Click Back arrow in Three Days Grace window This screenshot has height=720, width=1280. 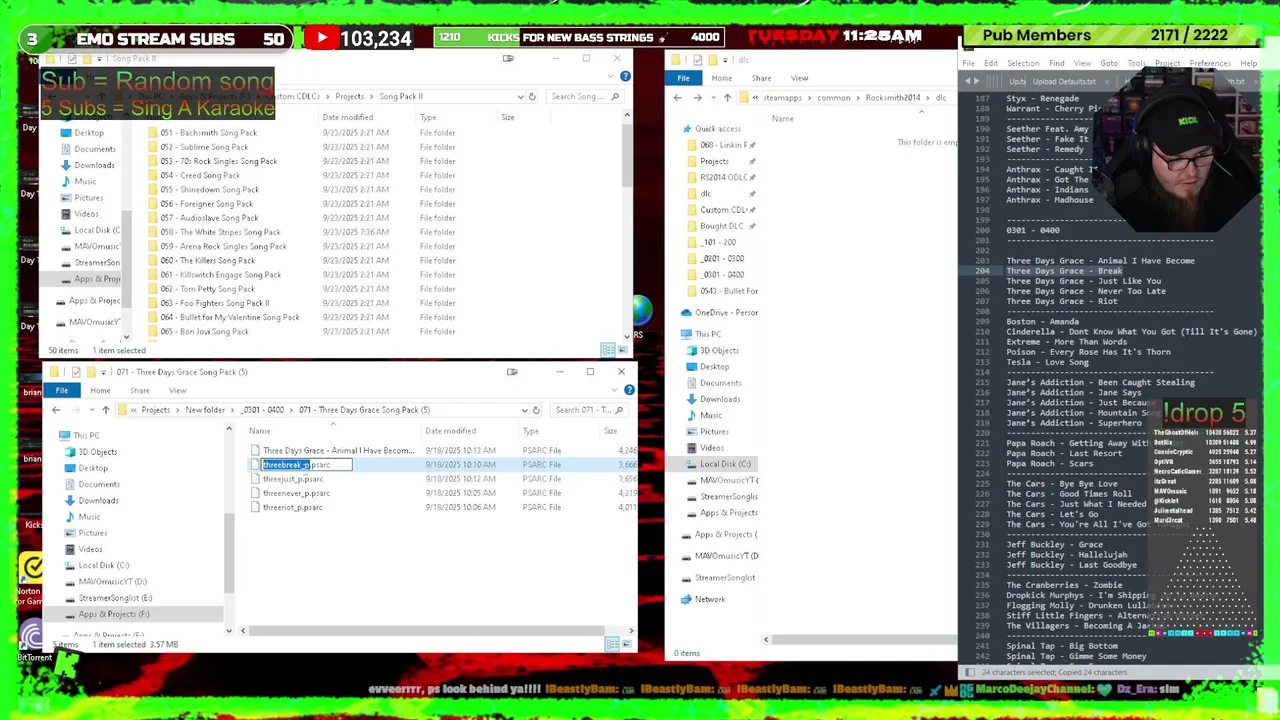click(x=56, y=410)
